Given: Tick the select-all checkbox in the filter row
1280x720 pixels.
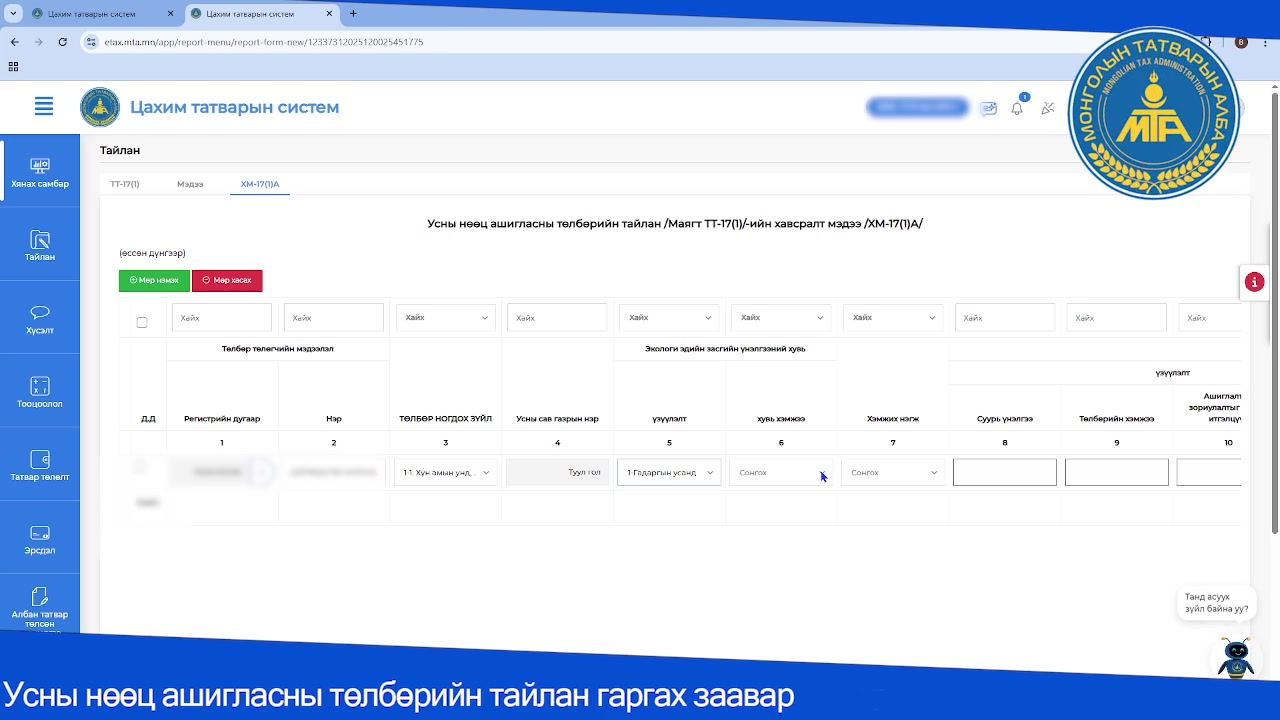Looking at the screenshot, I should coord(142,322).
